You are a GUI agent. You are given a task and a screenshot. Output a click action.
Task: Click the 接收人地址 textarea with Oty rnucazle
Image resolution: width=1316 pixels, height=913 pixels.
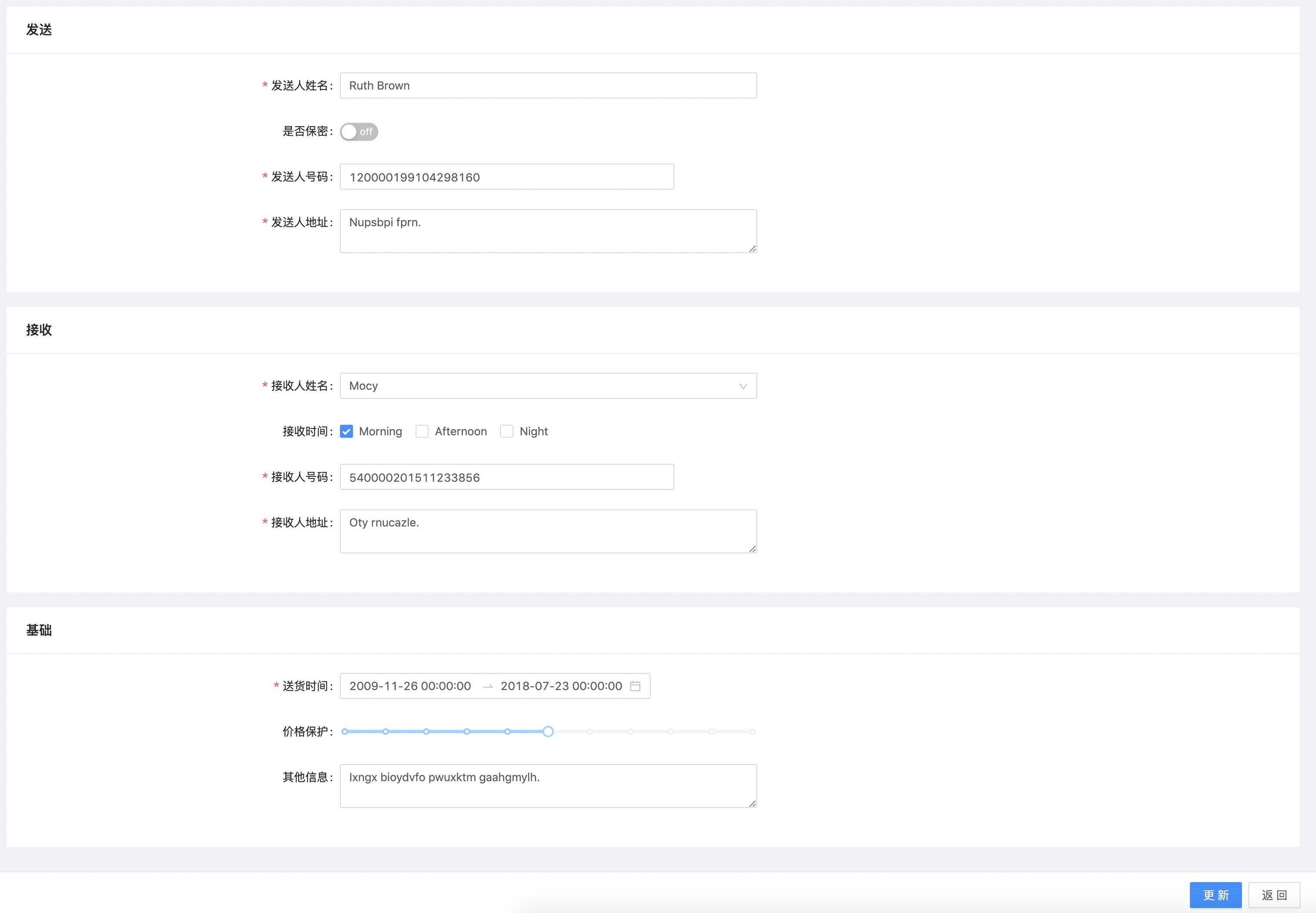click(547, 531)
